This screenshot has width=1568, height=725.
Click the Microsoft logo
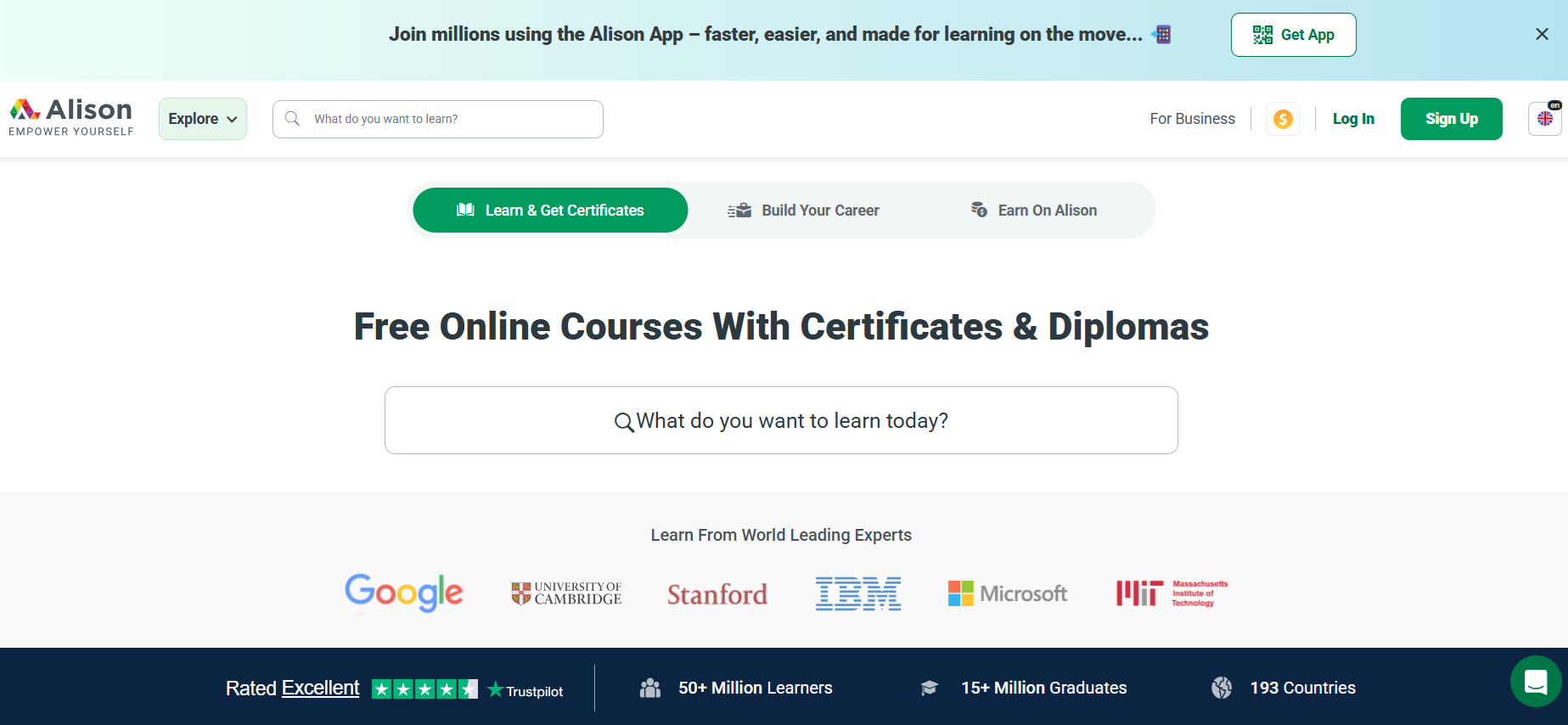coord(1008,593)
